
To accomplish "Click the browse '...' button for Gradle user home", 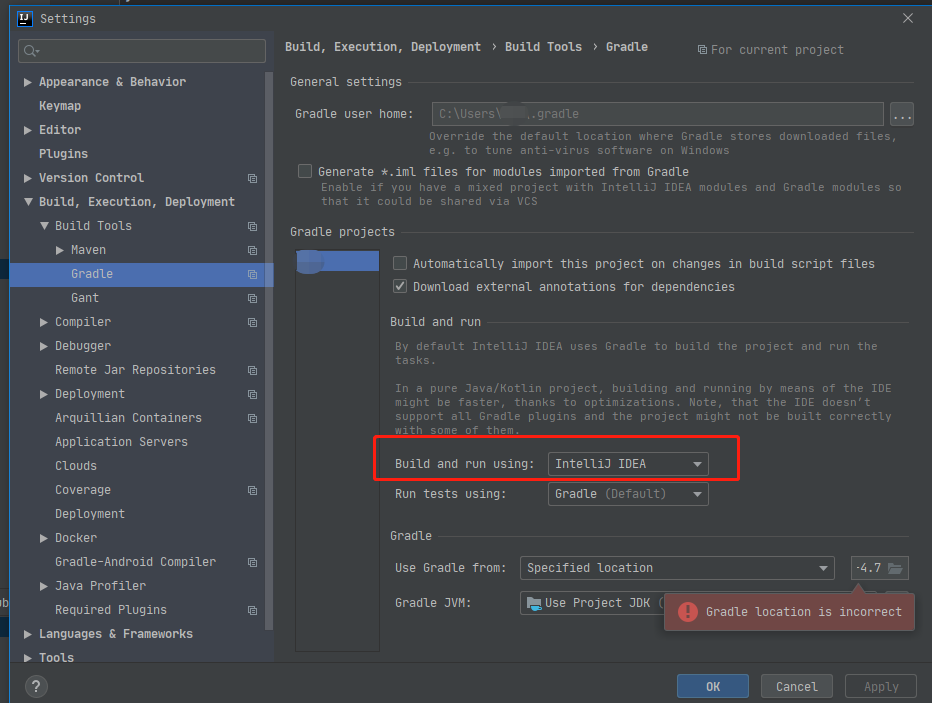I will point(901,114).
